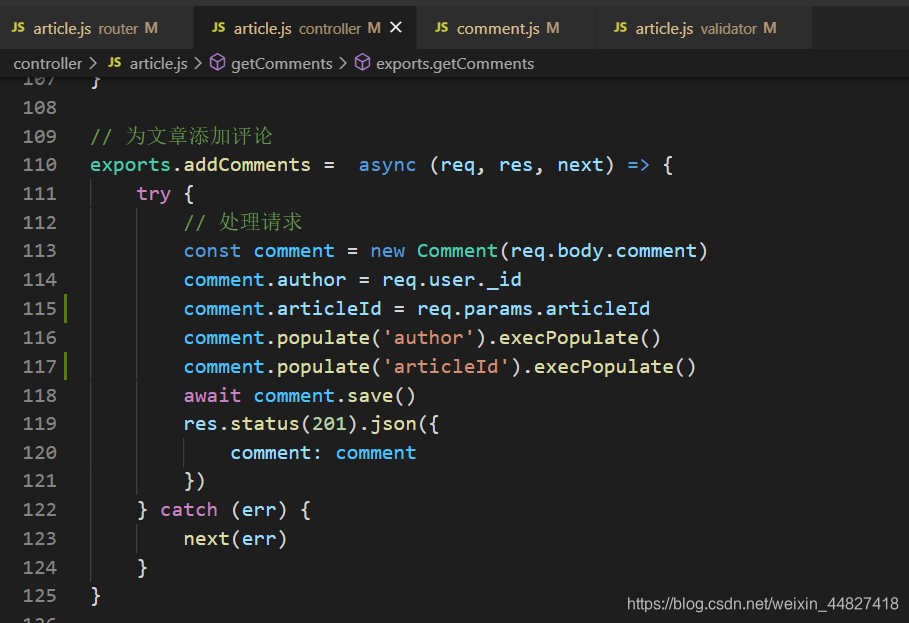This screenshot has height=623, width=909.
Task: Click 'addComments' on line 110
Action: coord(247,165)
